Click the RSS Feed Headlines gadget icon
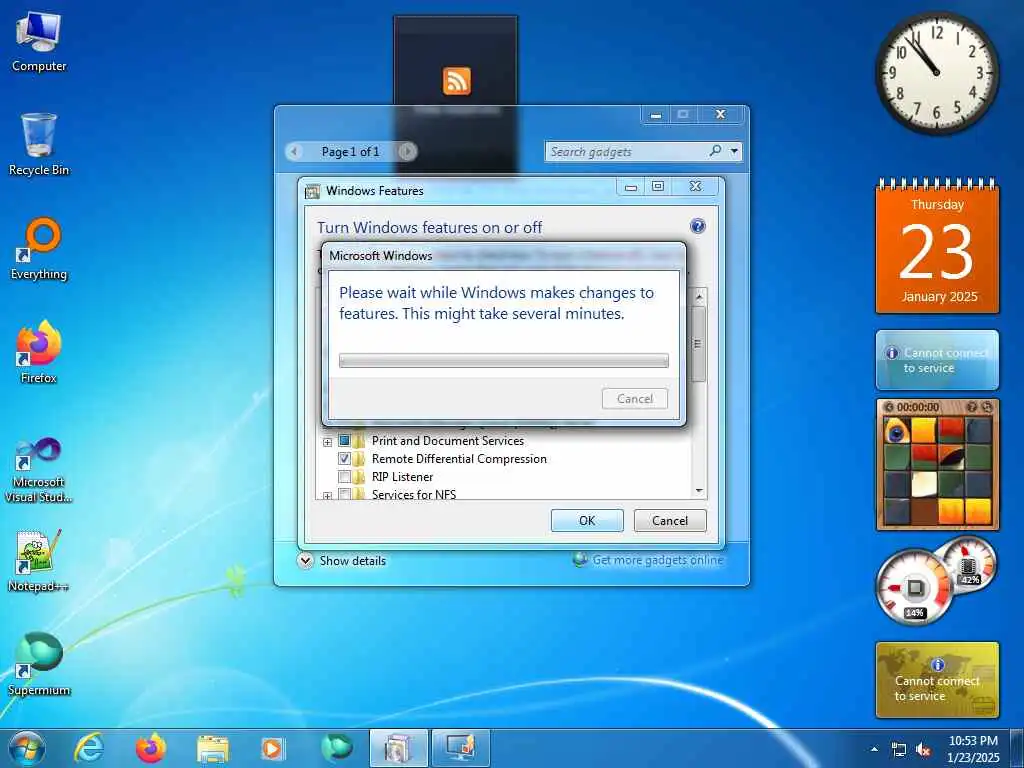The height and width of the screenshot is (768, 1024). (x=456, y=81)
